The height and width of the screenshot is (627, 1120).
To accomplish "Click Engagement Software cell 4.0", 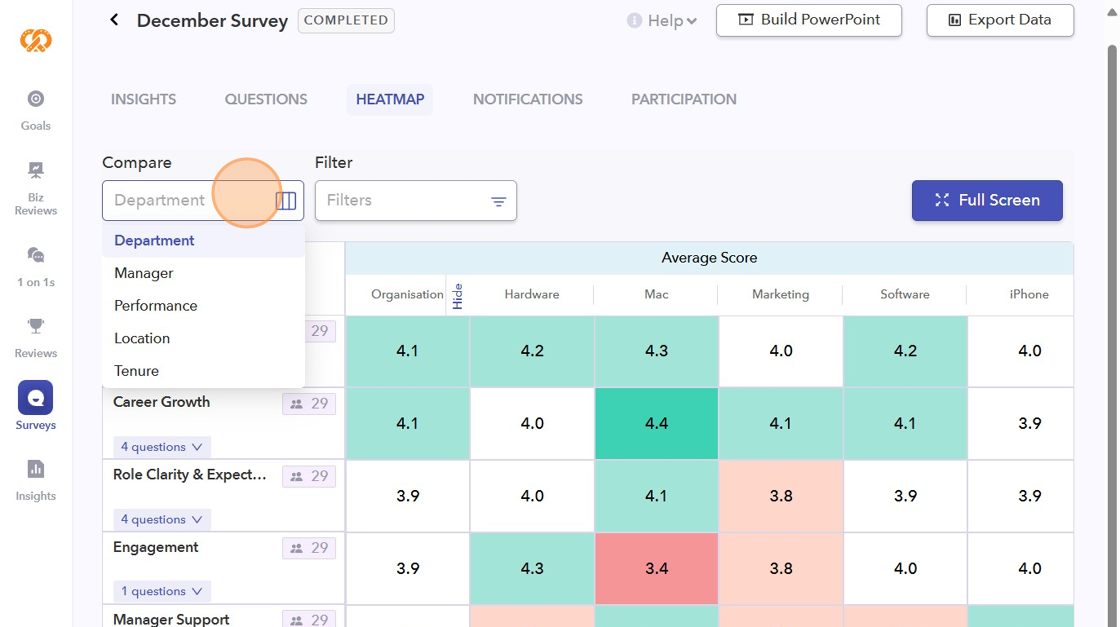I will [905, 568].
